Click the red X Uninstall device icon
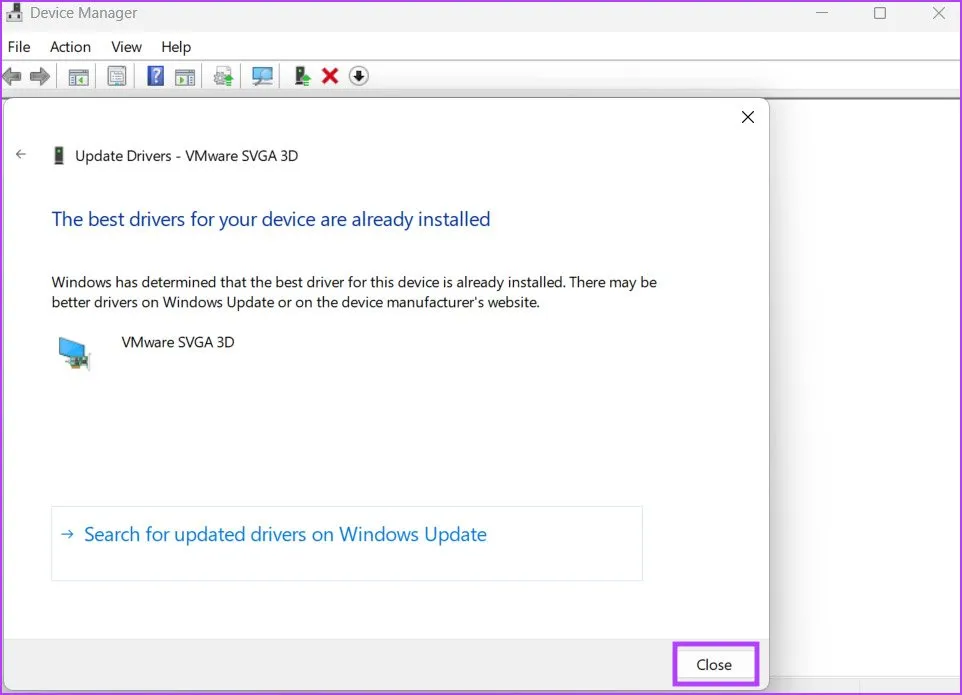 coord(330,76)
